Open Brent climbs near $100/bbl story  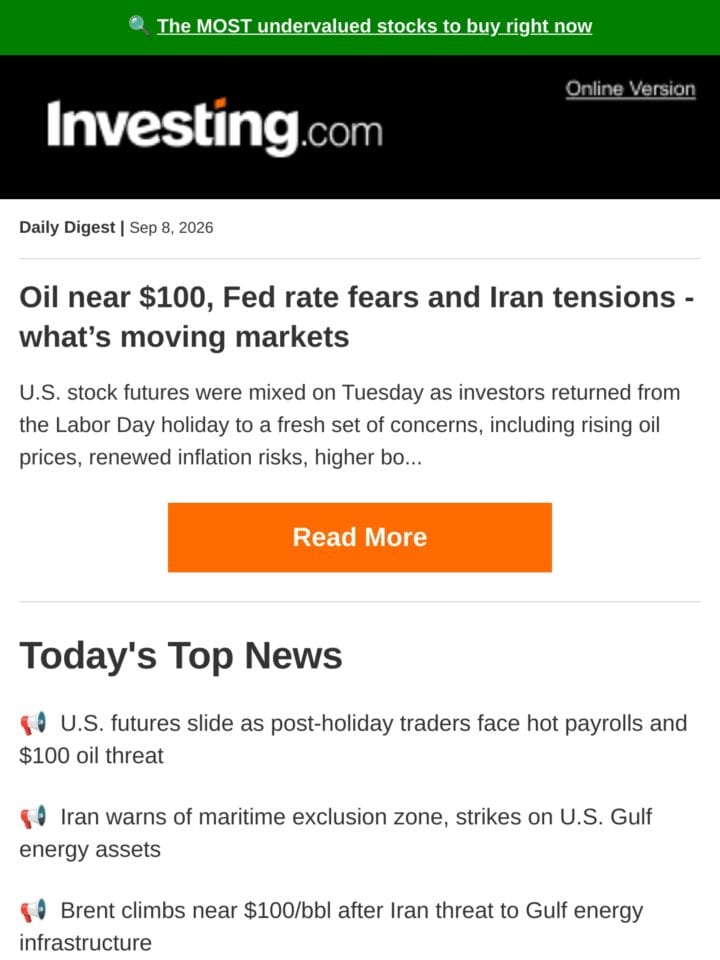(x=331, y=926)
